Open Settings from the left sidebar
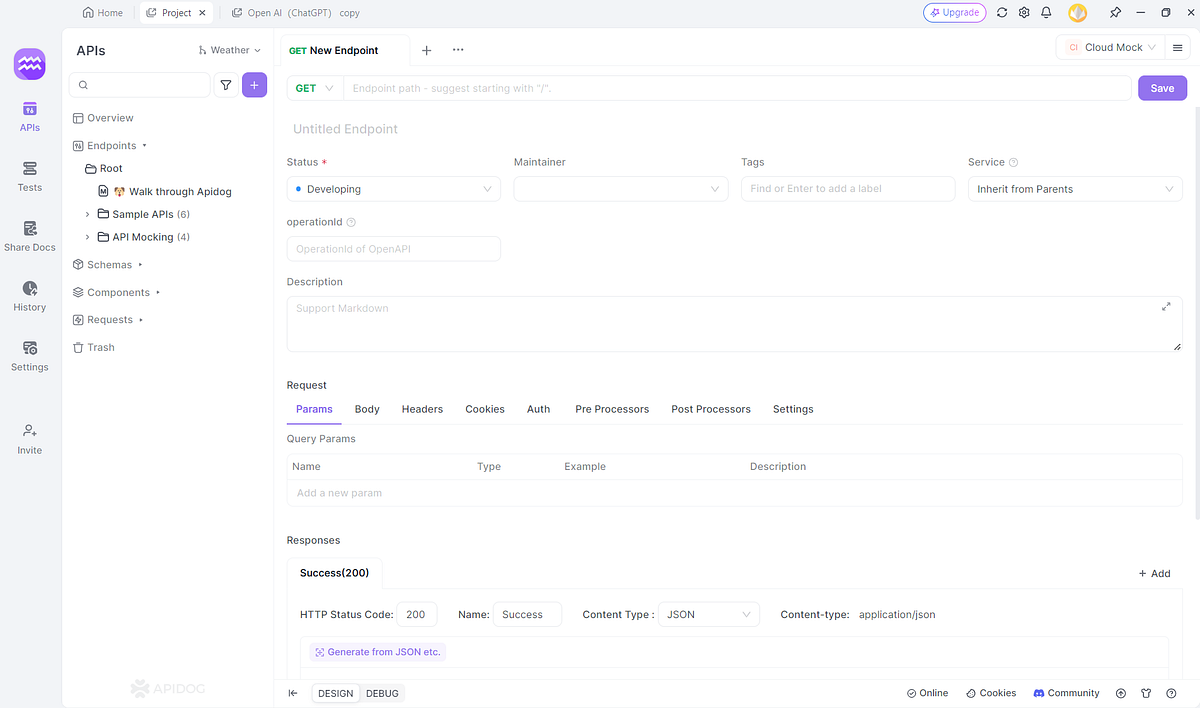1200x708 pixels. point(29,356)
